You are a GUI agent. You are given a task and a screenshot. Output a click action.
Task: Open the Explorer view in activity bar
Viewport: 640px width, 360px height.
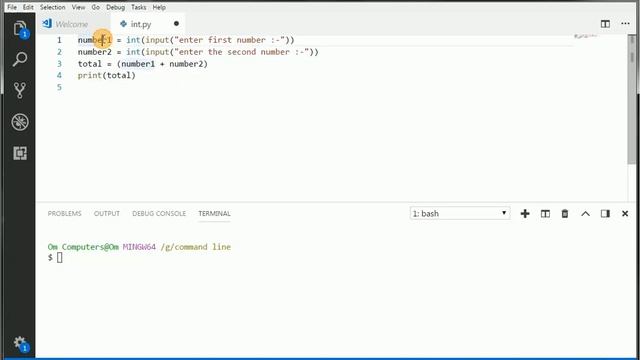(x=20, y=29)
